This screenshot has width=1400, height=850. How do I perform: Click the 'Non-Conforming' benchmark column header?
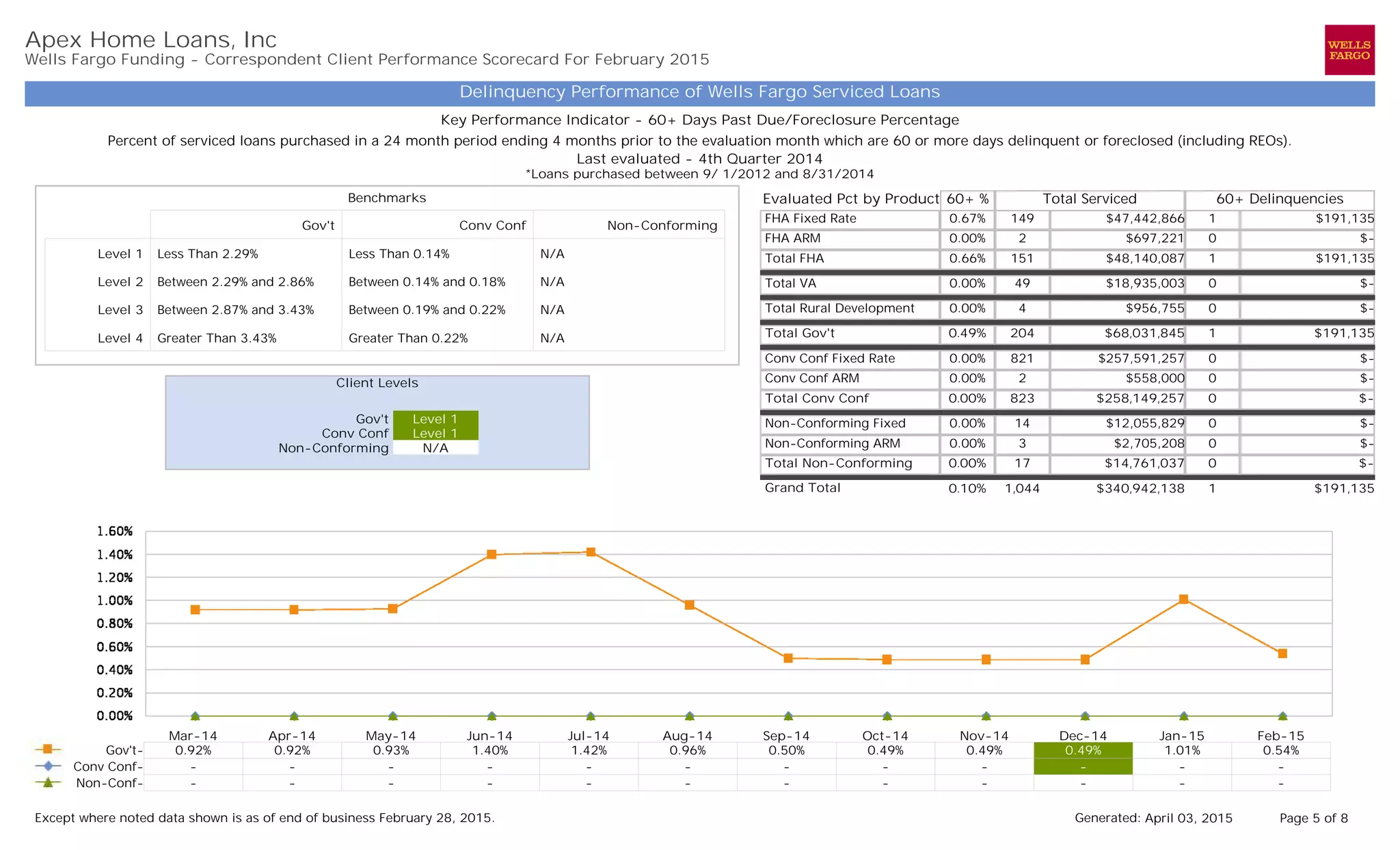pos(662,226)
